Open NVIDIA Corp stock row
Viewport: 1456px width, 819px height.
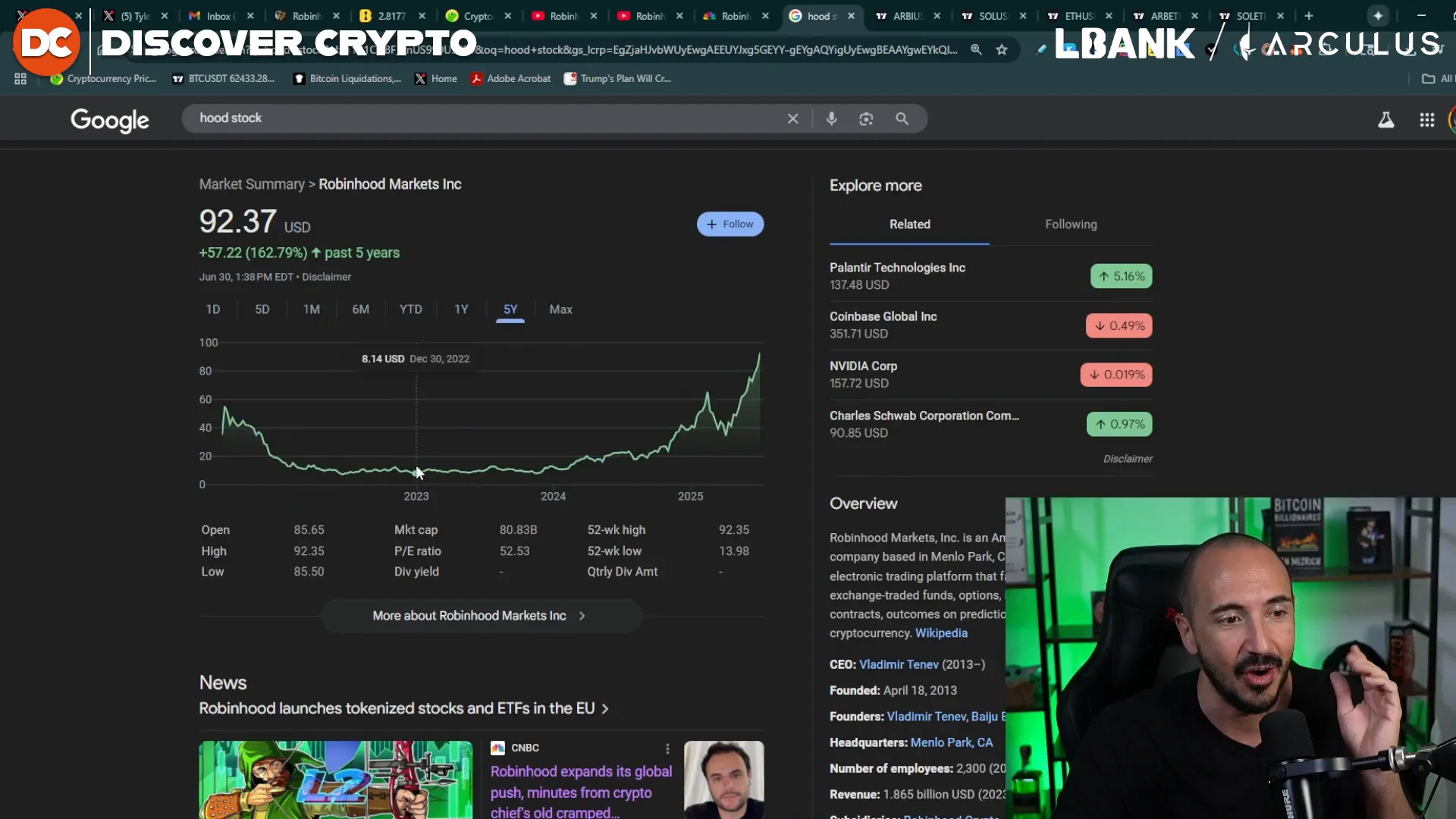990,375
